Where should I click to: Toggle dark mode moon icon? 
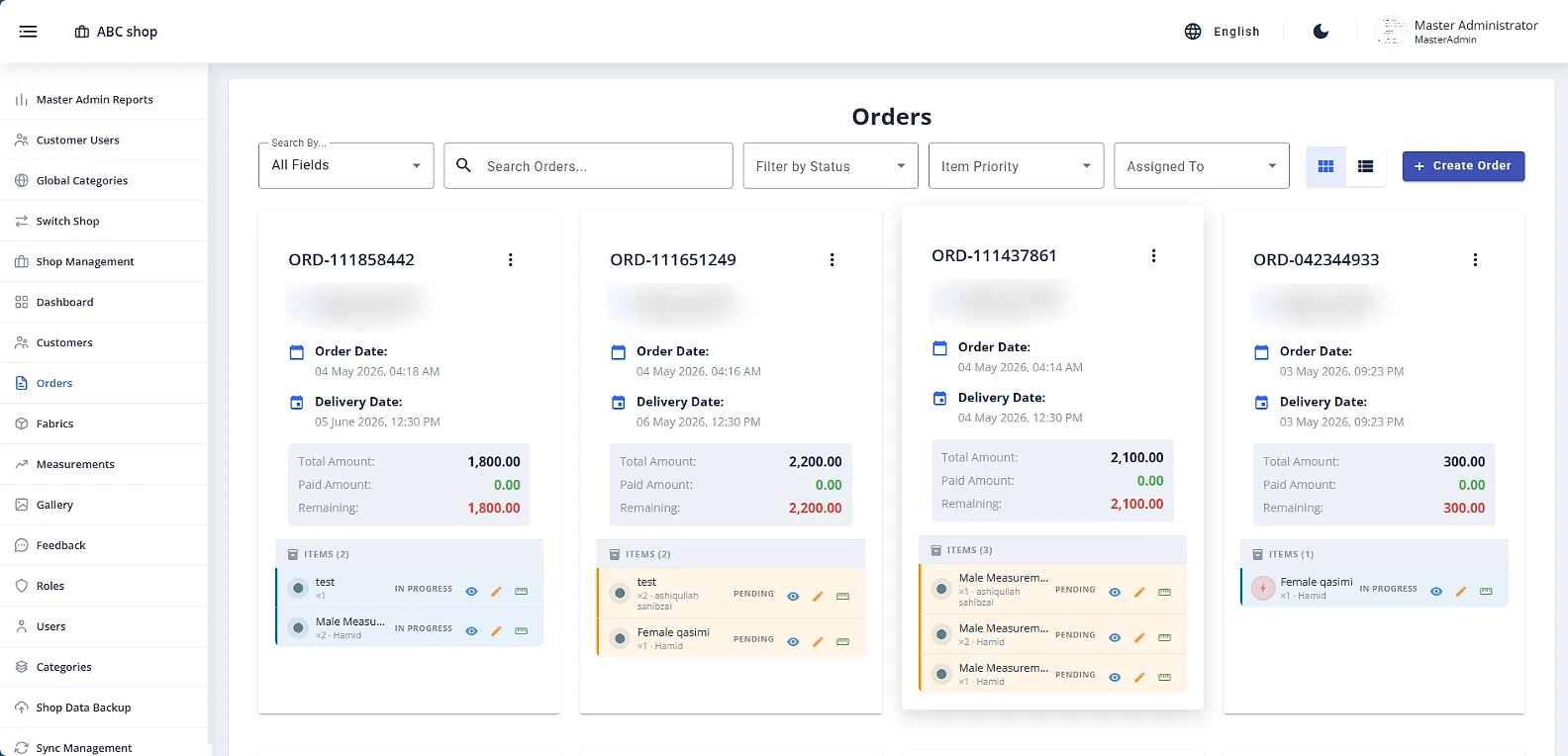click(1321, 32)
